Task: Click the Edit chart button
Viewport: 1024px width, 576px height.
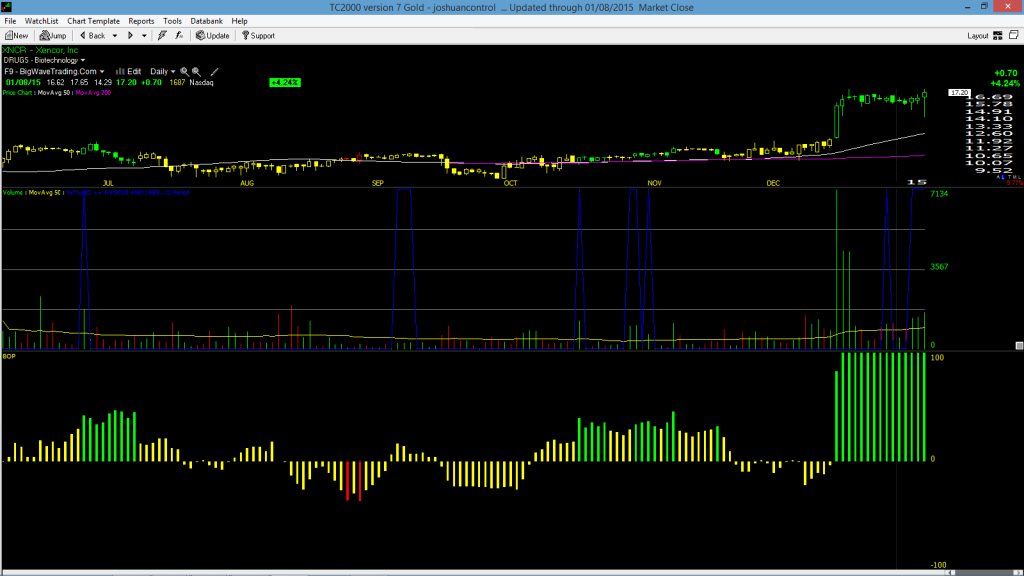Action: (129, 71)
